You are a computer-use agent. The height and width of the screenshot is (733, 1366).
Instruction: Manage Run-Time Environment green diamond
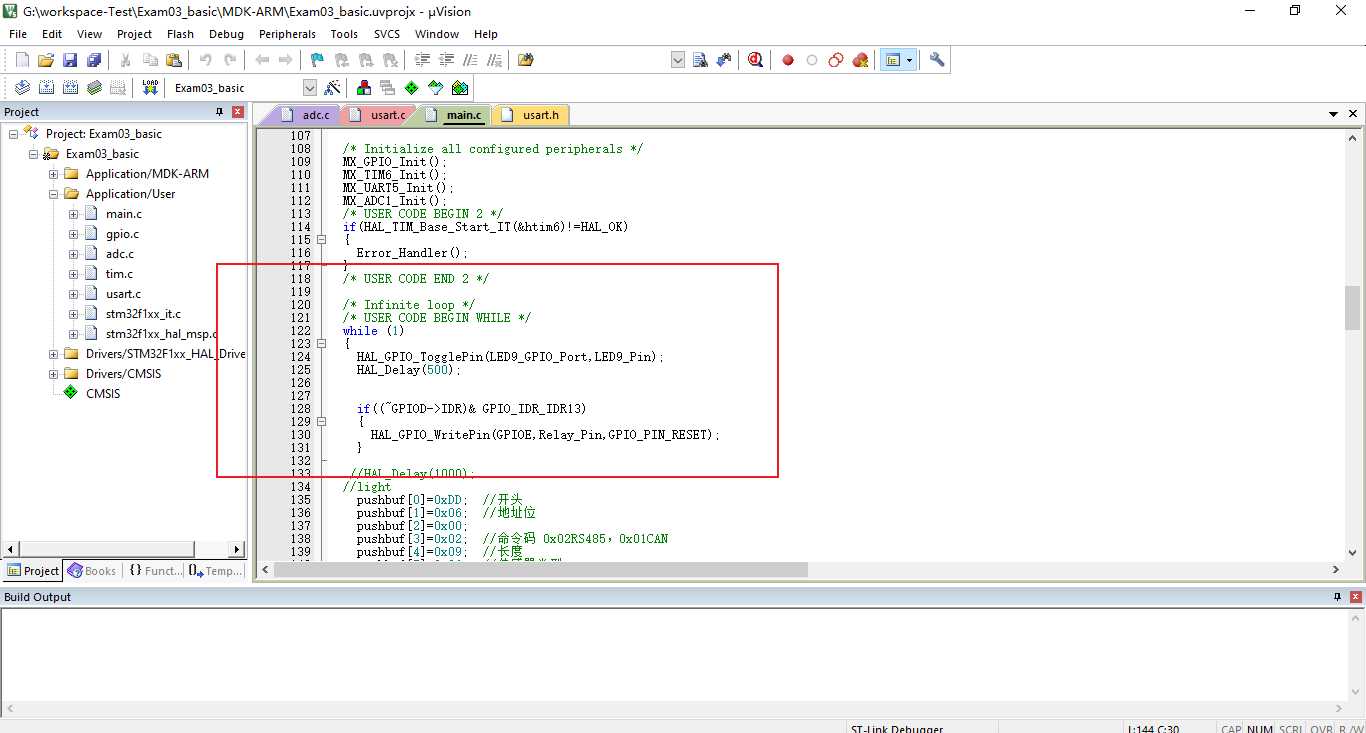click(412, 88)
